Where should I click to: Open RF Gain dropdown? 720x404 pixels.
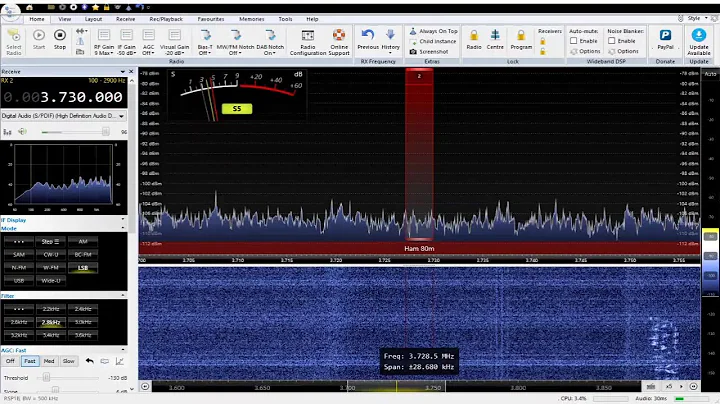[104, 43]
